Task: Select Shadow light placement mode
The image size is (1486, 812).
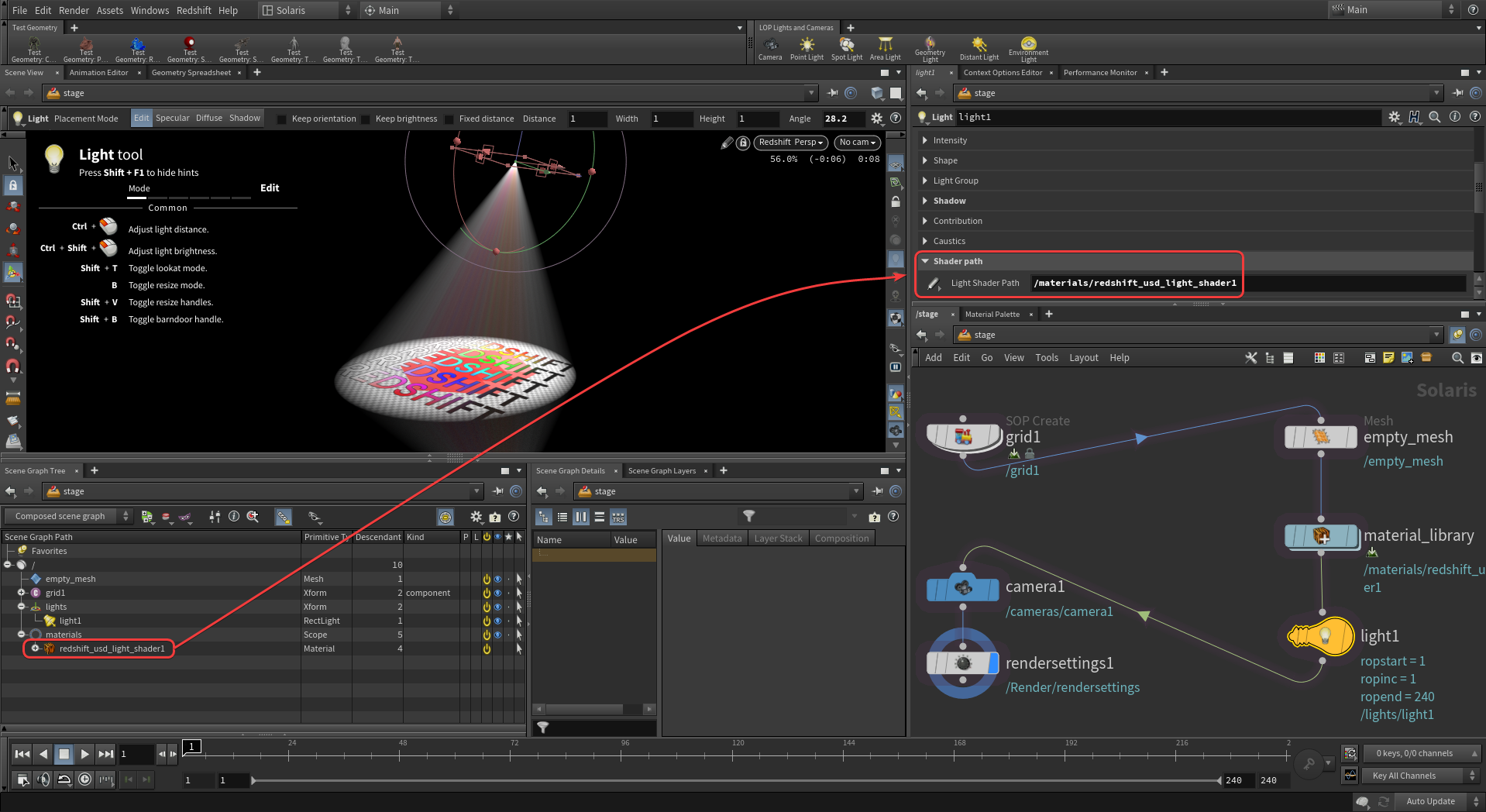Action: (x=244, y=118)
